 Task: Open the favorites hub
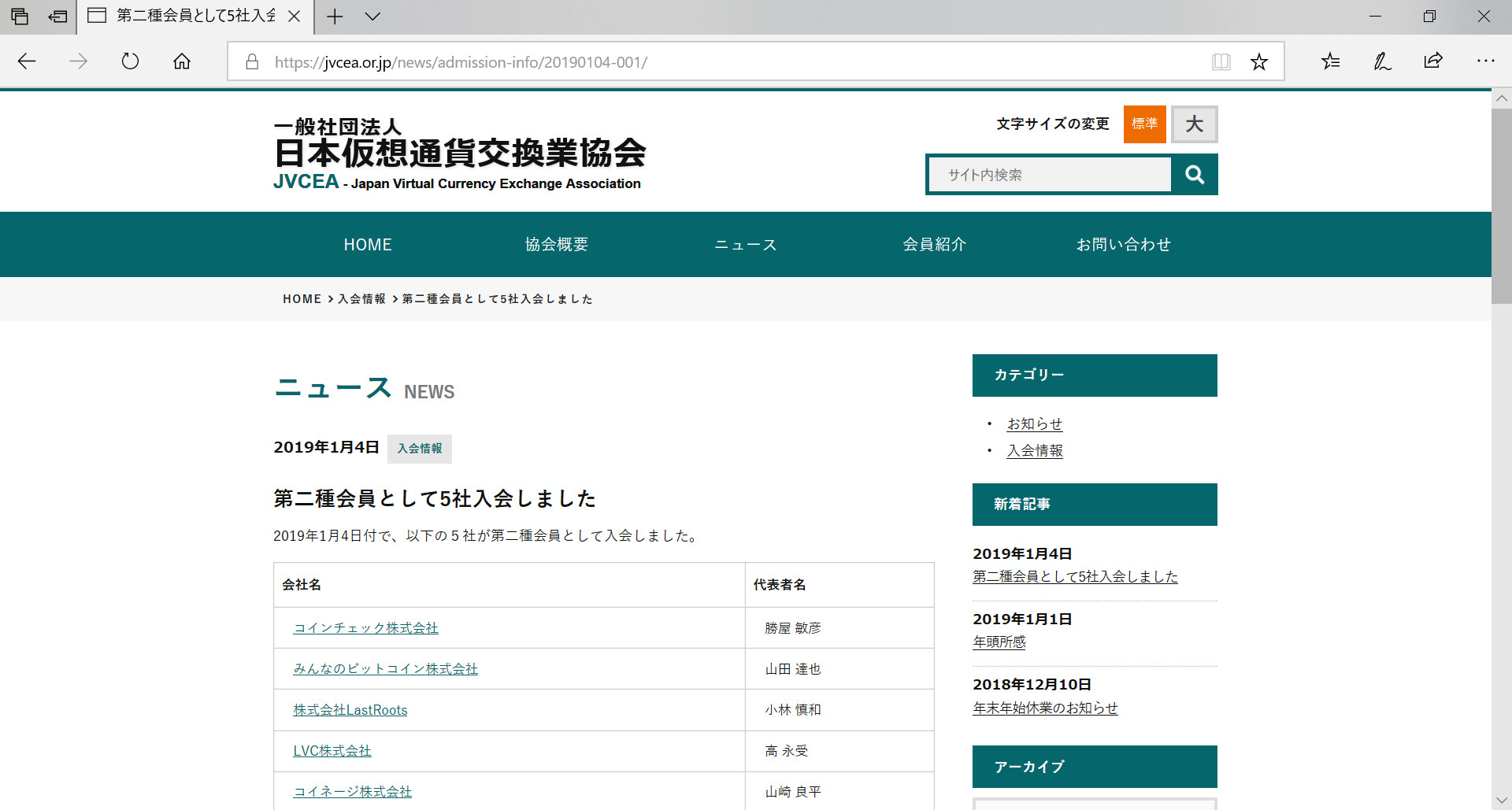pos(1331,61)
